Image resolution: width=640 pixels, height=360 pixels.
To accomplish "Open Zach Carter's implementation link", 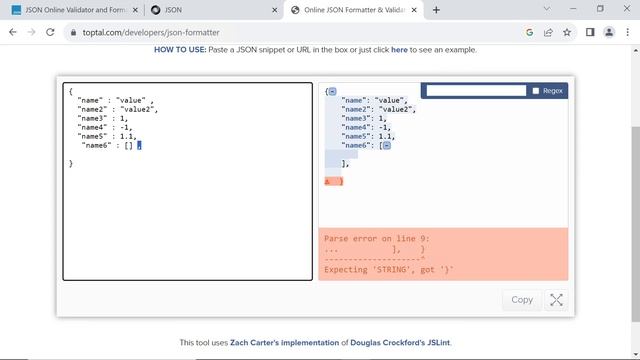I will click(x=284, y=342).
